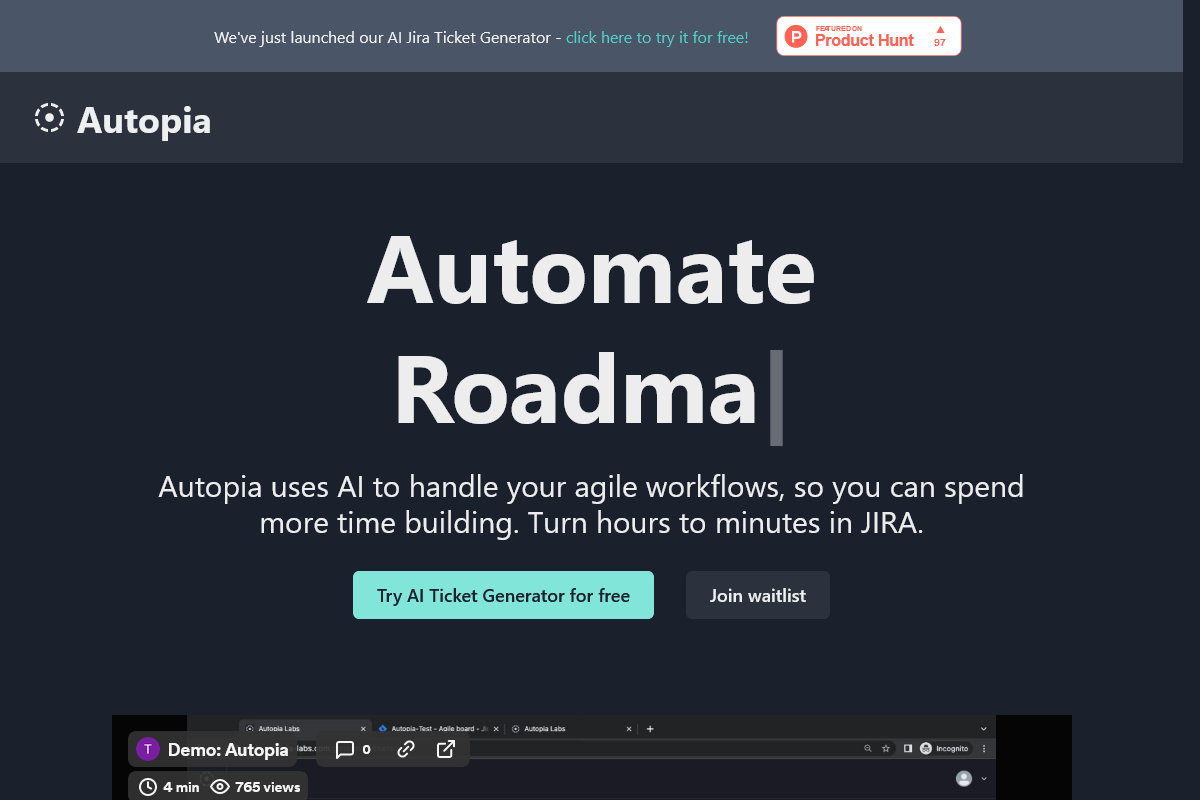Expand the profile avatar chevron in the demo
Image resolution: width=1200 pixels, height=800 pixels.
[983, 779]
